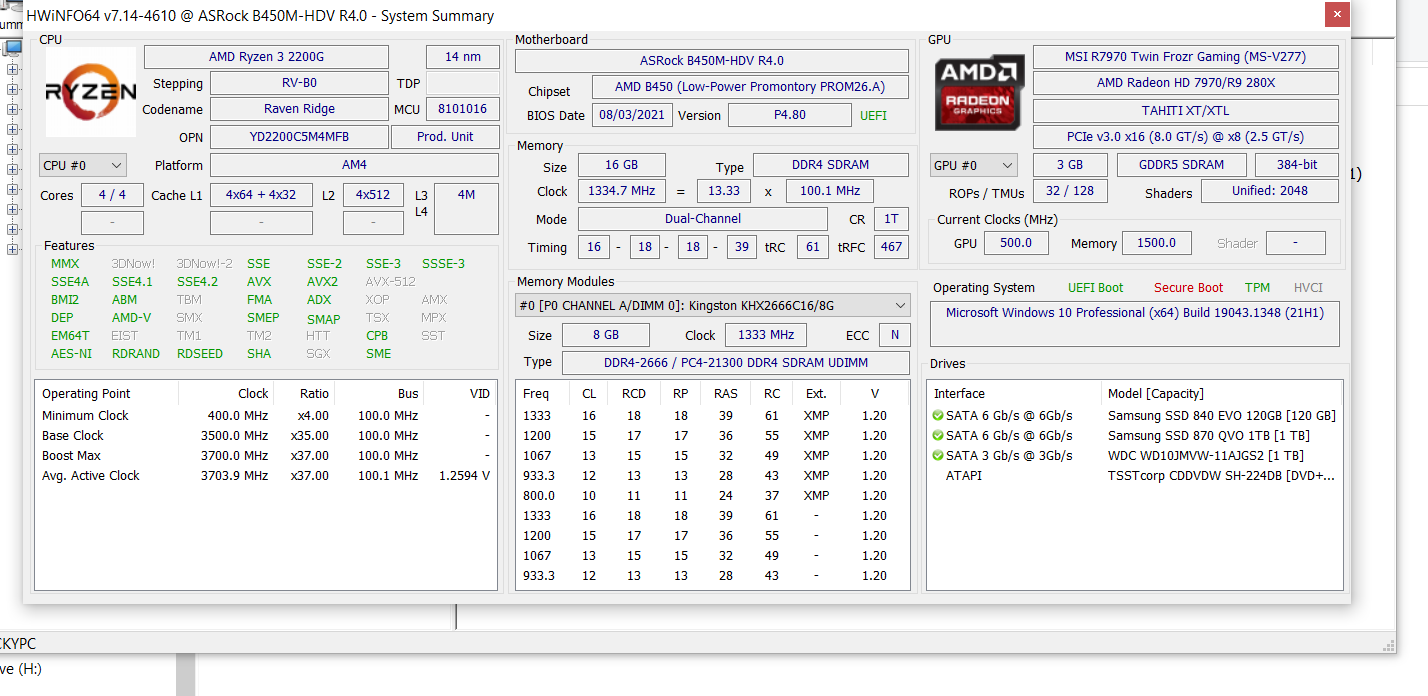The height and width of the screenshot is (696, 1428).
Task: Click the DDR4-2666 / PC4-21300 type field
Action: [736, 362]
